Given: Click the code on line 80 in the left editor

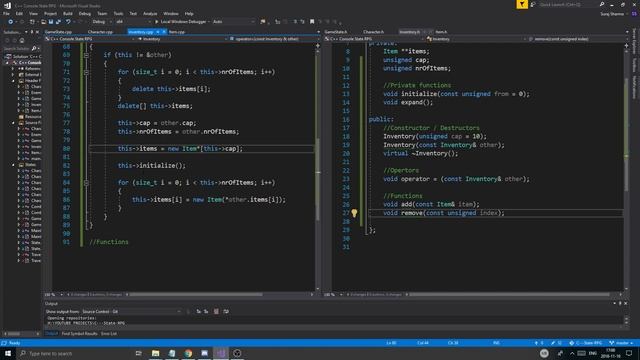Looking at the screenshot, I should click(180, 149).
